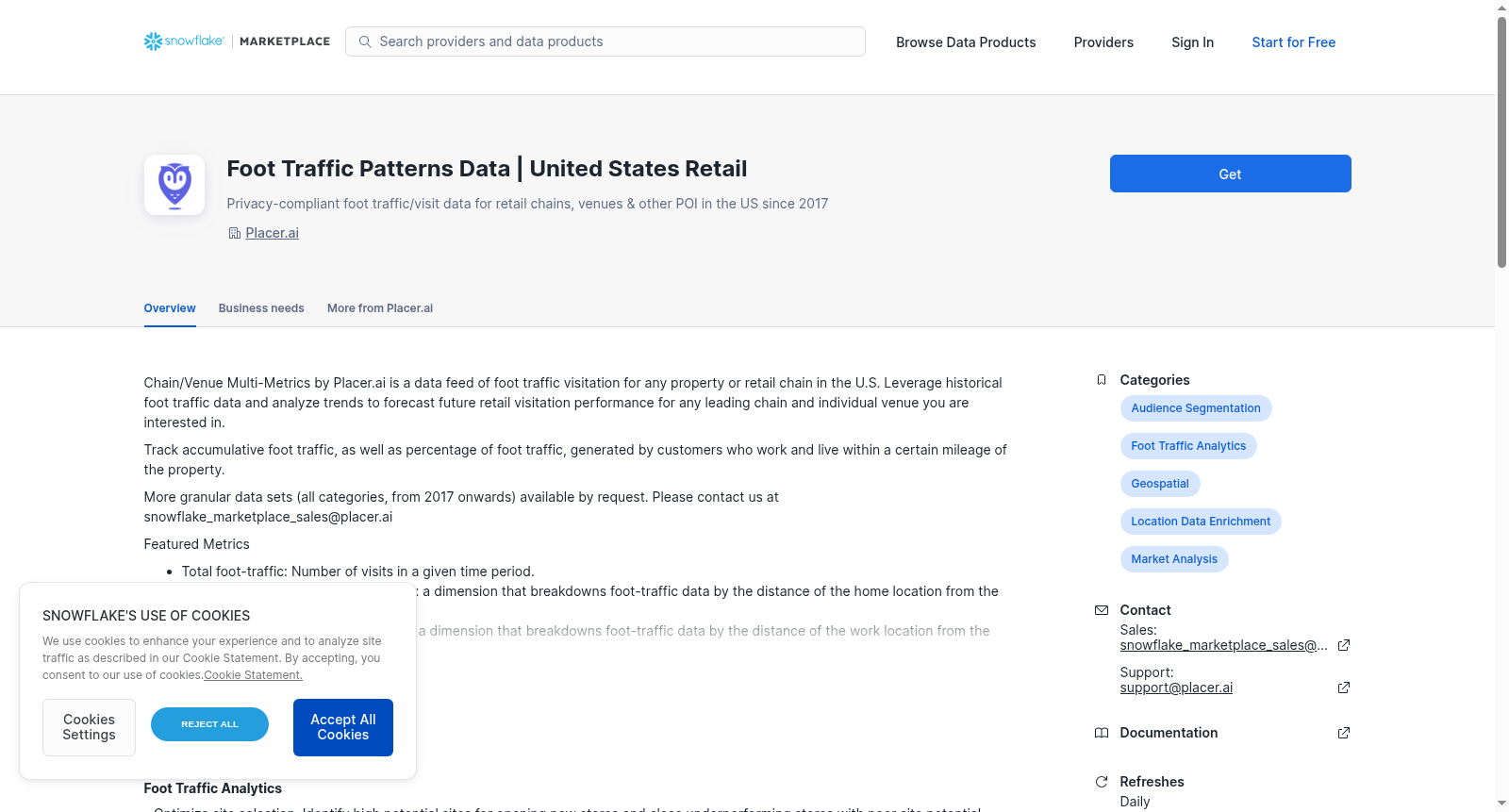1509x812 pixels.
Task: Select the Overview tab
Action: pyautogui.click(x=170, y=308)
